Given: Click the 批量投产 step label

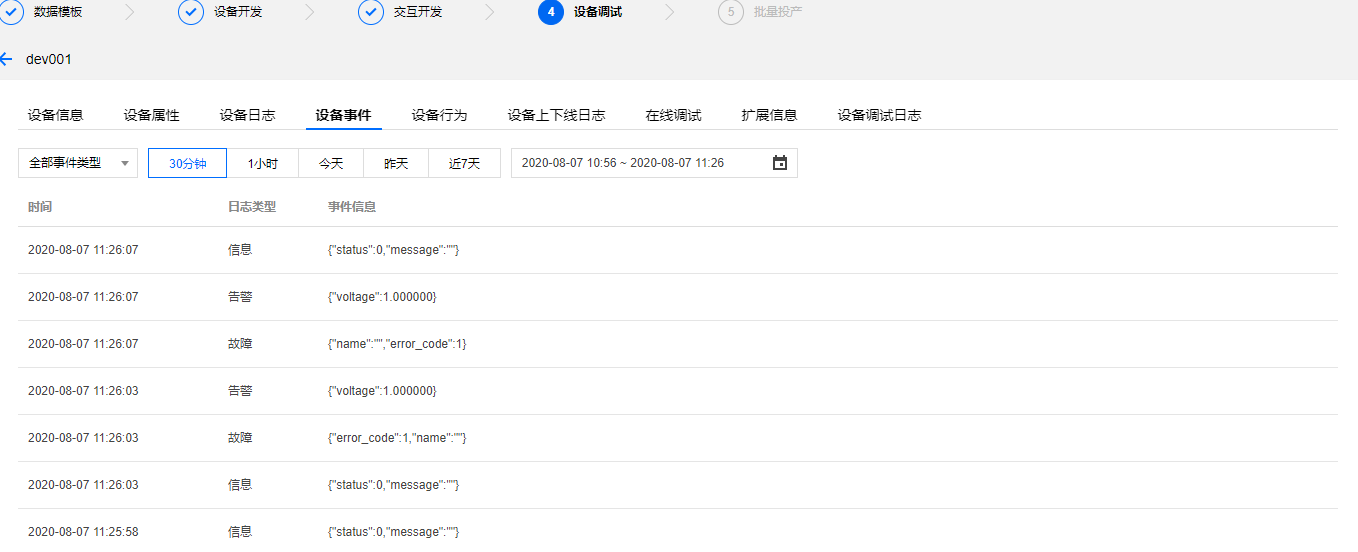Looking at the screenshot, I should point(778,12).
